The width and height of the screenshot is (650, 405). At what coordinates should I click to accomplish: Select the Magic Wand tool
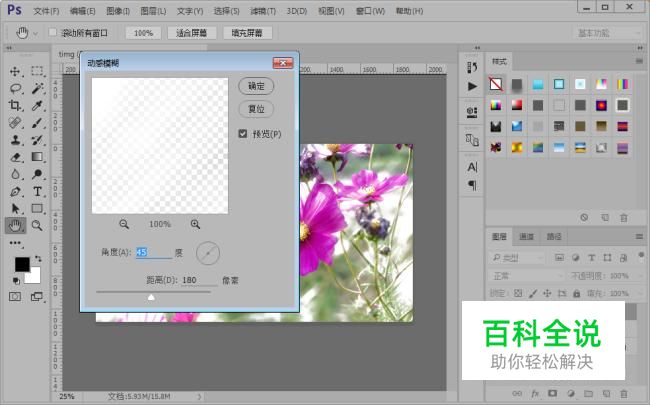tap(37, 88)
